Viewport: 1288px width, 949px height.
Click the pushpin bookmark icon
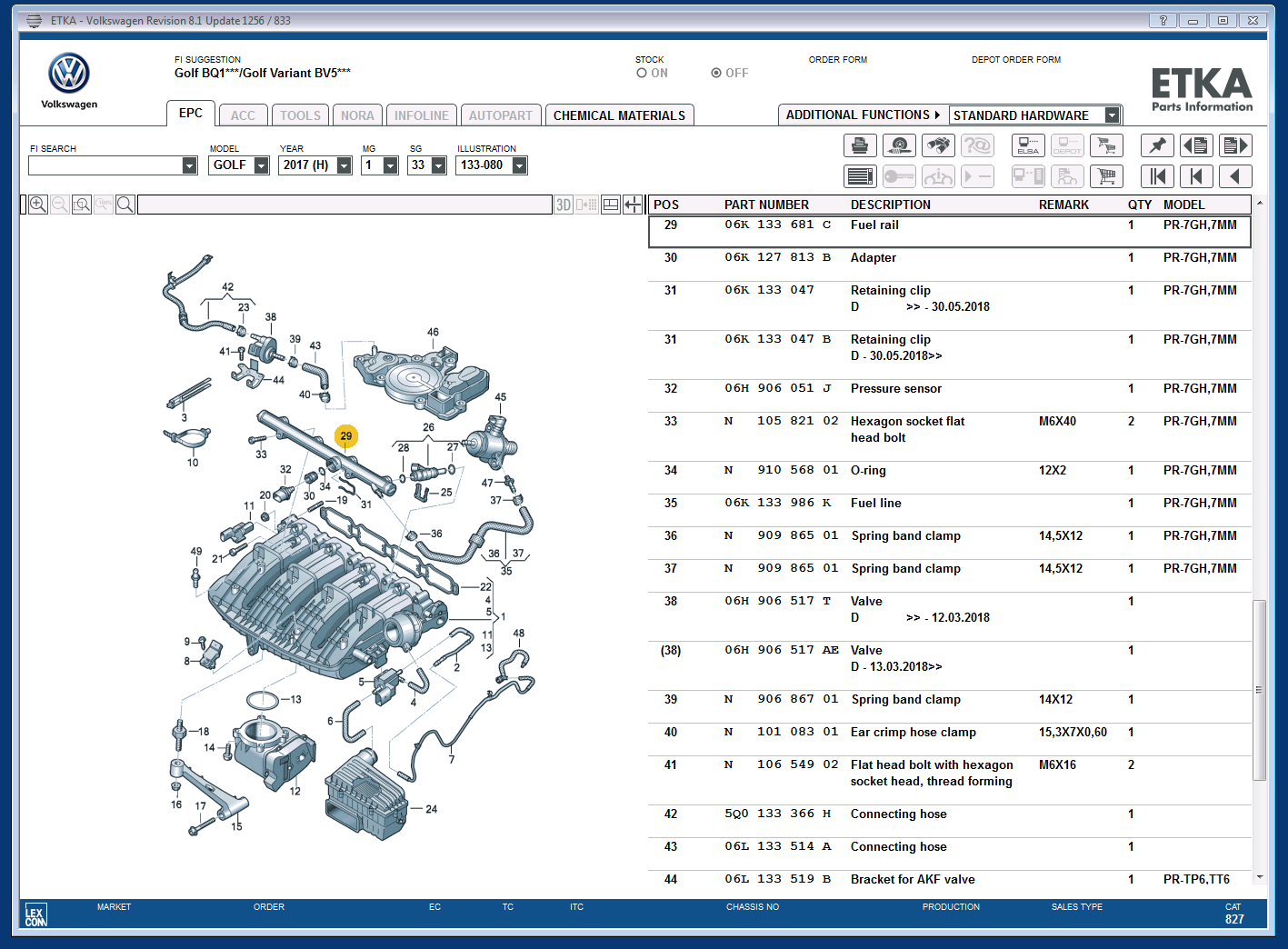point(1157,145)
